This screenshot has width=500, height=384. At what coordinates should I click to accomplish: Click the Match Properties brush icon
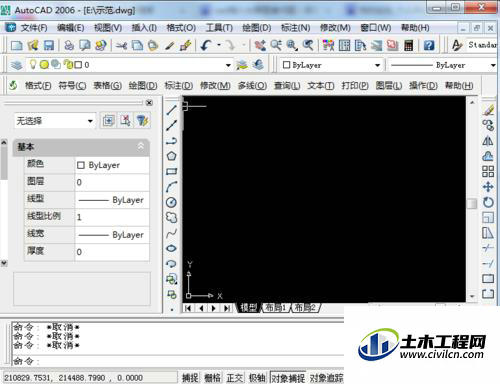pyautogui.click(x=185, y=45)
